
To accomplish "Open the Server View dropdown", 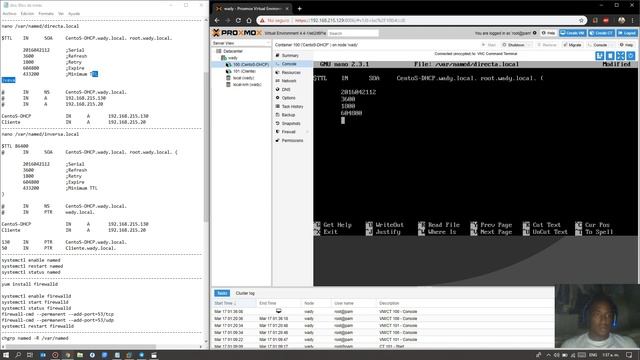I will point(241,43).
